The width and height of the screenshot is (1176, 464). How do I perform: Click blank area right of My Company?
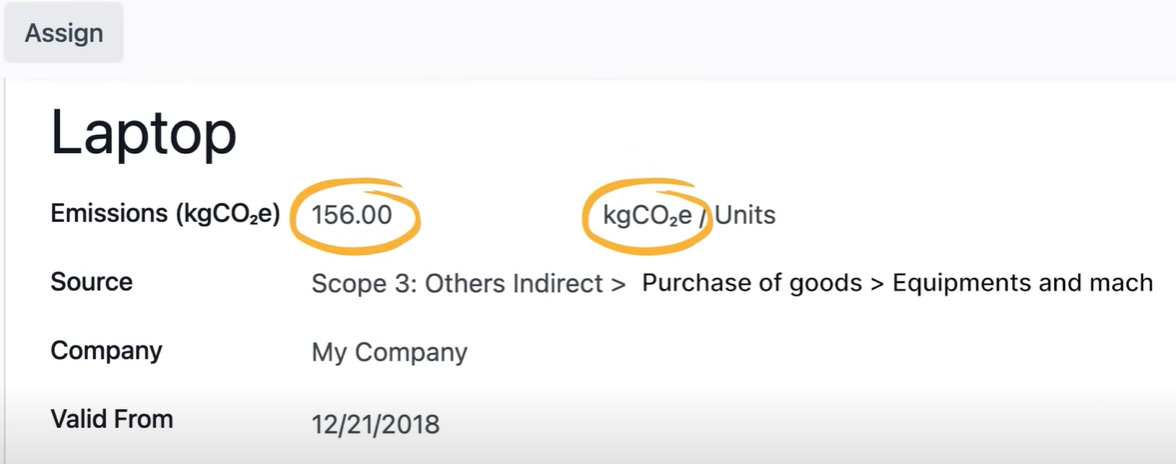800,353
